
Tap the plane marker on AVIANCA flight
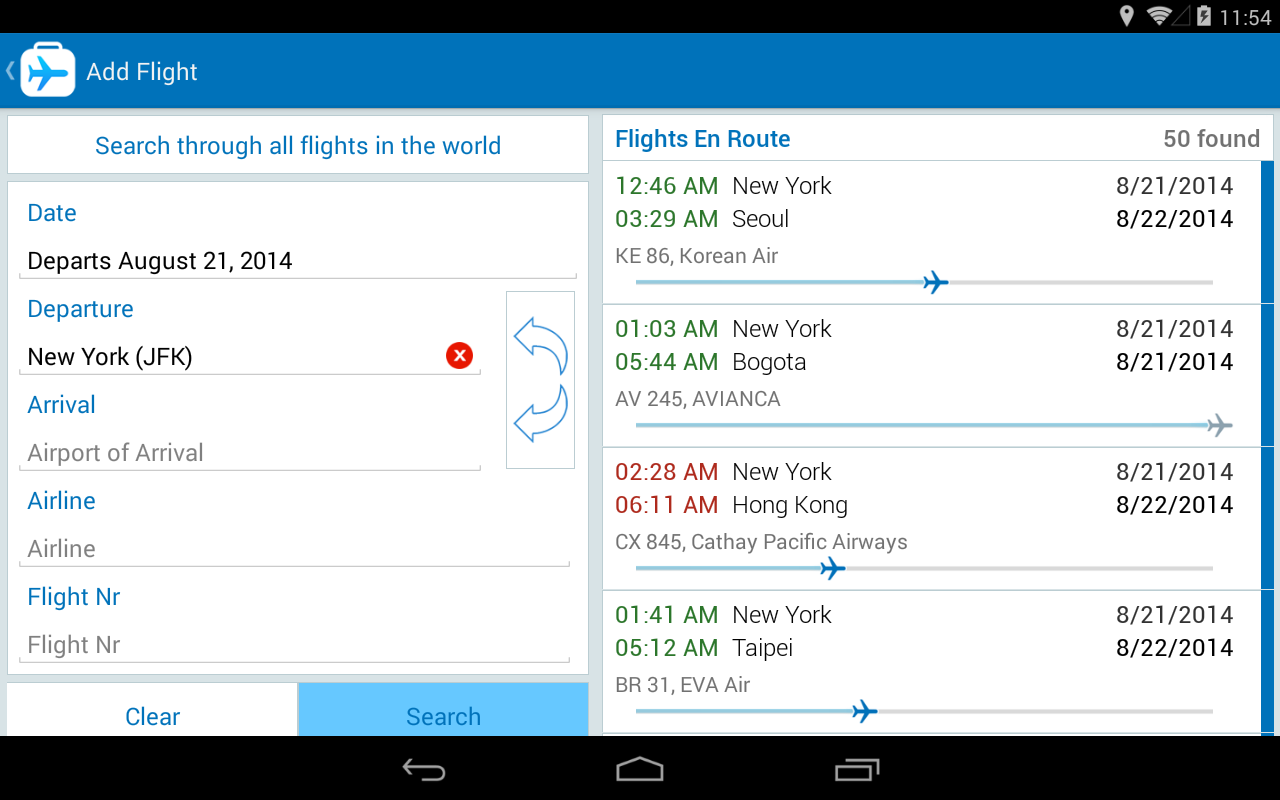click(x=1219, y=425)
